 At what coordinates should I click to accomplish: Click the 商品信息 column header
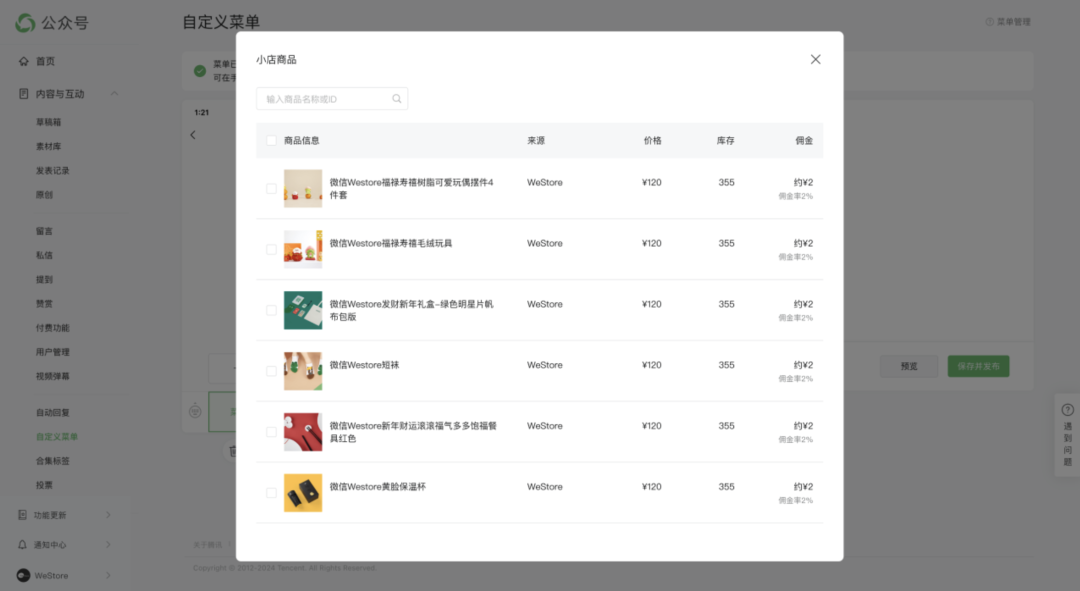click(x=302, y=141)
